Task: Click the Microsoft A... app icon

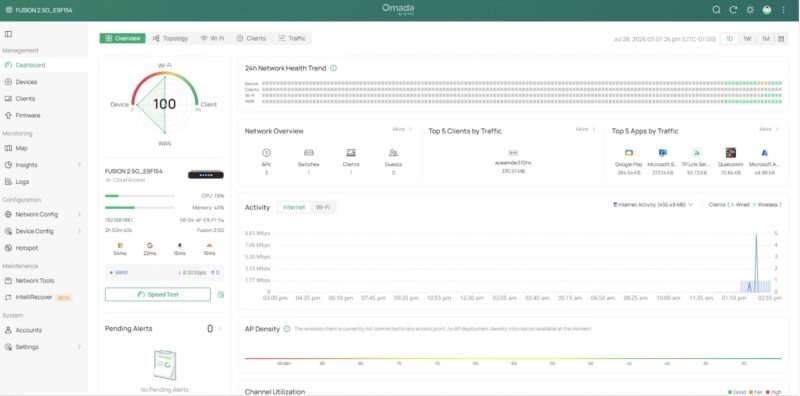Action: (764, 153)
